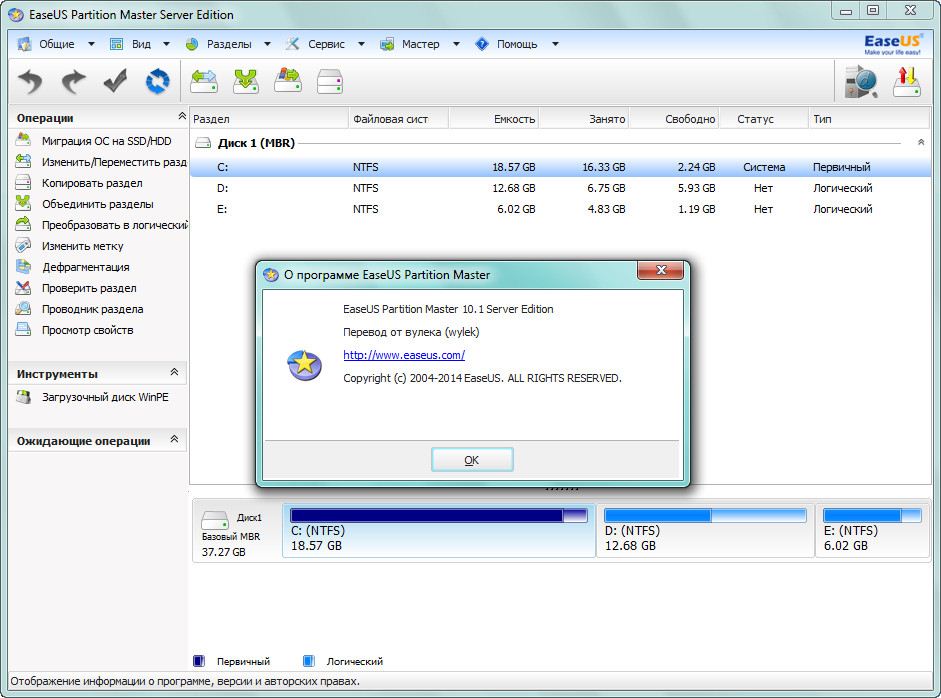The image size is (941, 698).
Task: Click dropdown arrow next to Помощь
Action: coord(555,44)
